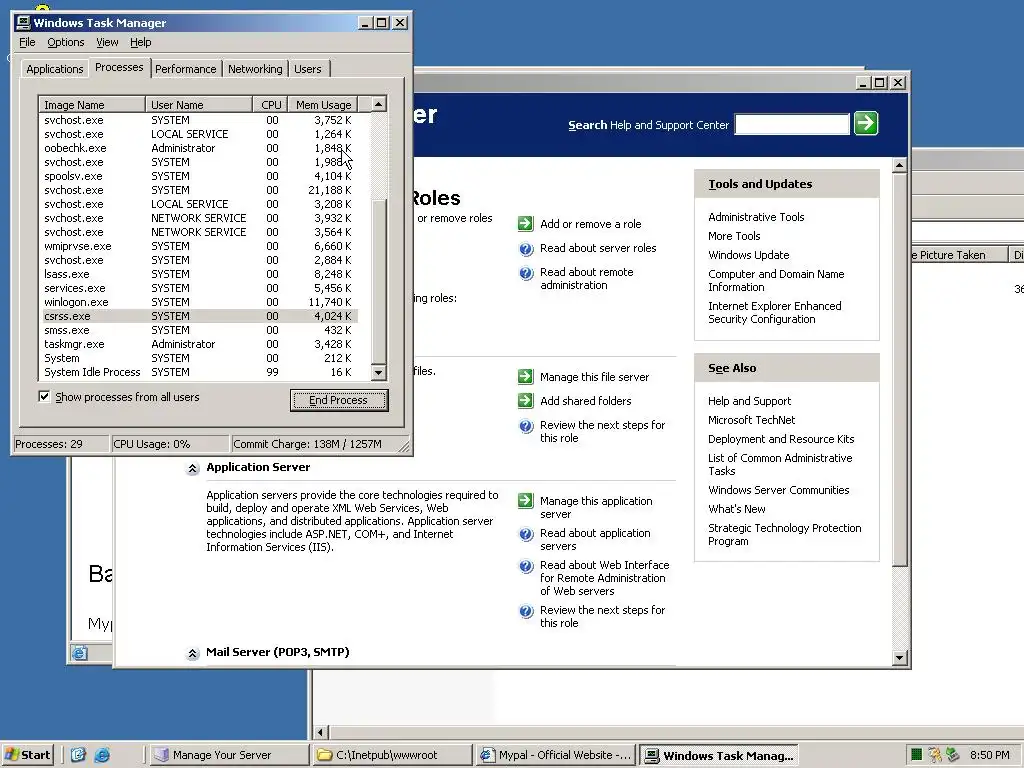Switch to the Applications tab
Viewport: 1024px width, 768px height.
pyautogui.click(x=55, y=69)
